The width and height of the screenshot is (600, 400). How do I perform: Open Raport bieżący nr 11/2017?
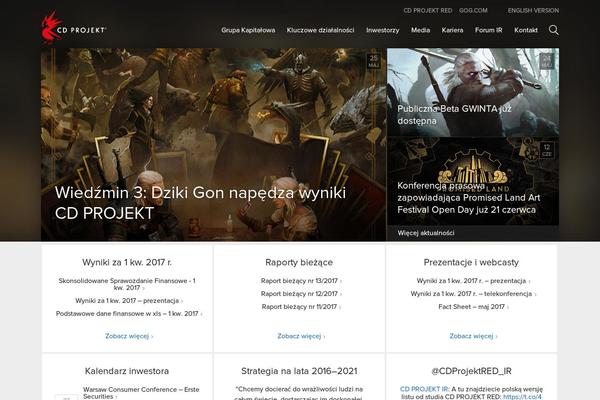(x=301, y=307)
